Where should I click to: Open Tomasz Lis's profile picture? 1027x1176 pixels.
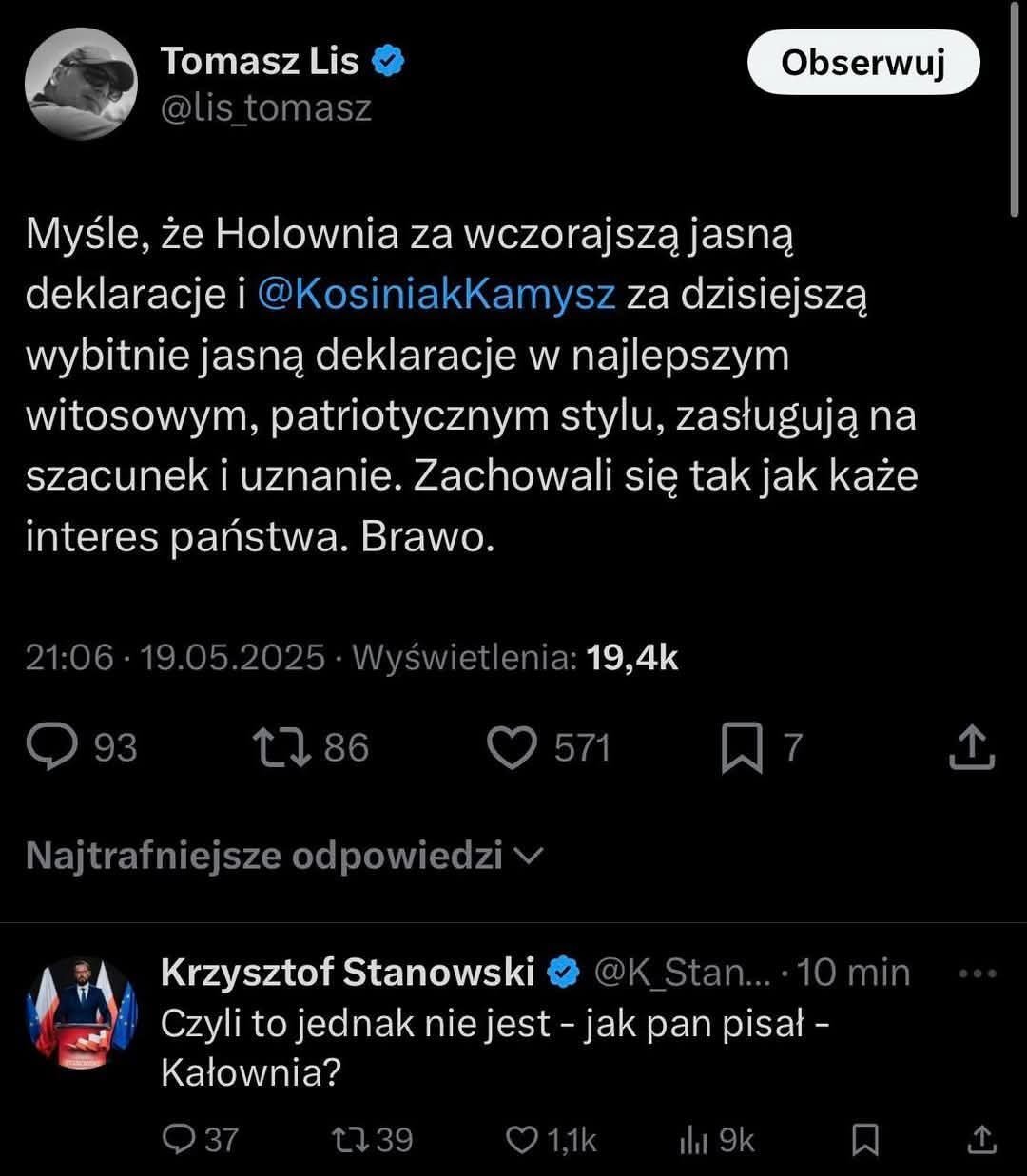80,86
